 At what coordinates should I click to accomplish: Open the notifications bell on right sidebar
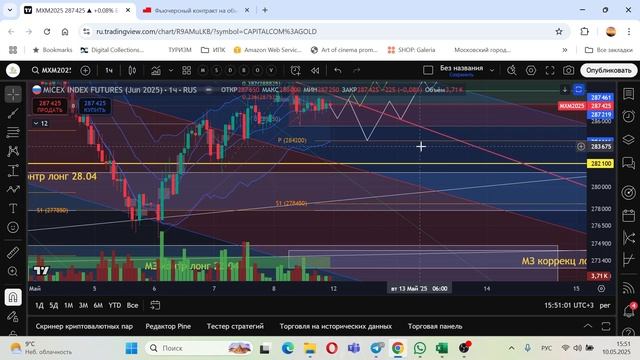click(x=629, y=311)
